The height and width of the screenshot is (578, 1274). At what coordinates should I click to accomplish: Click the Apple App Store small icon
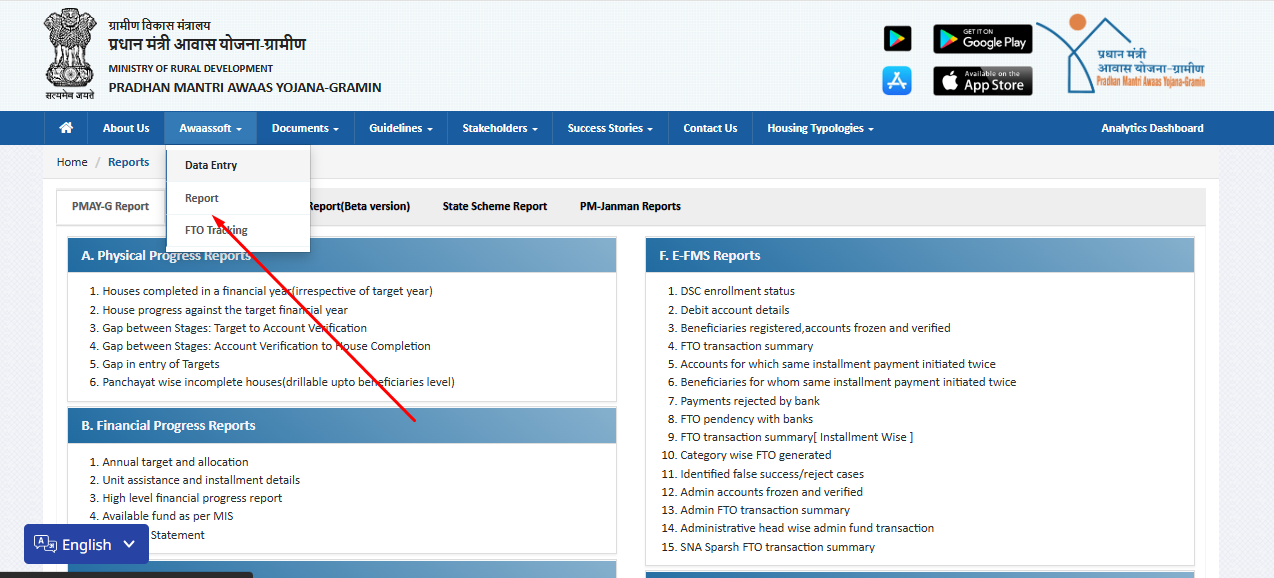897,81
